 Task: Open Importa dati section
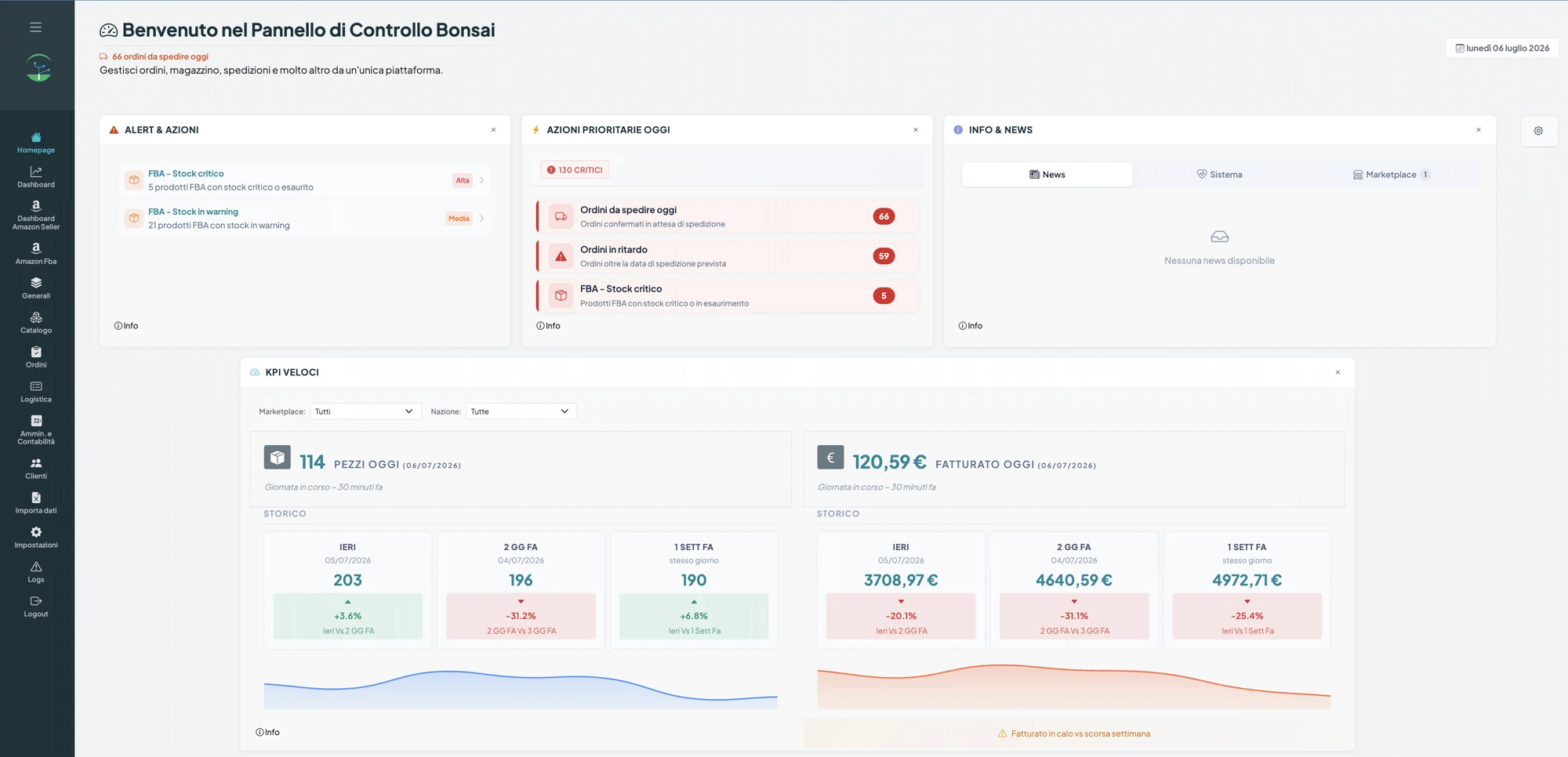(x=36, y=503)
